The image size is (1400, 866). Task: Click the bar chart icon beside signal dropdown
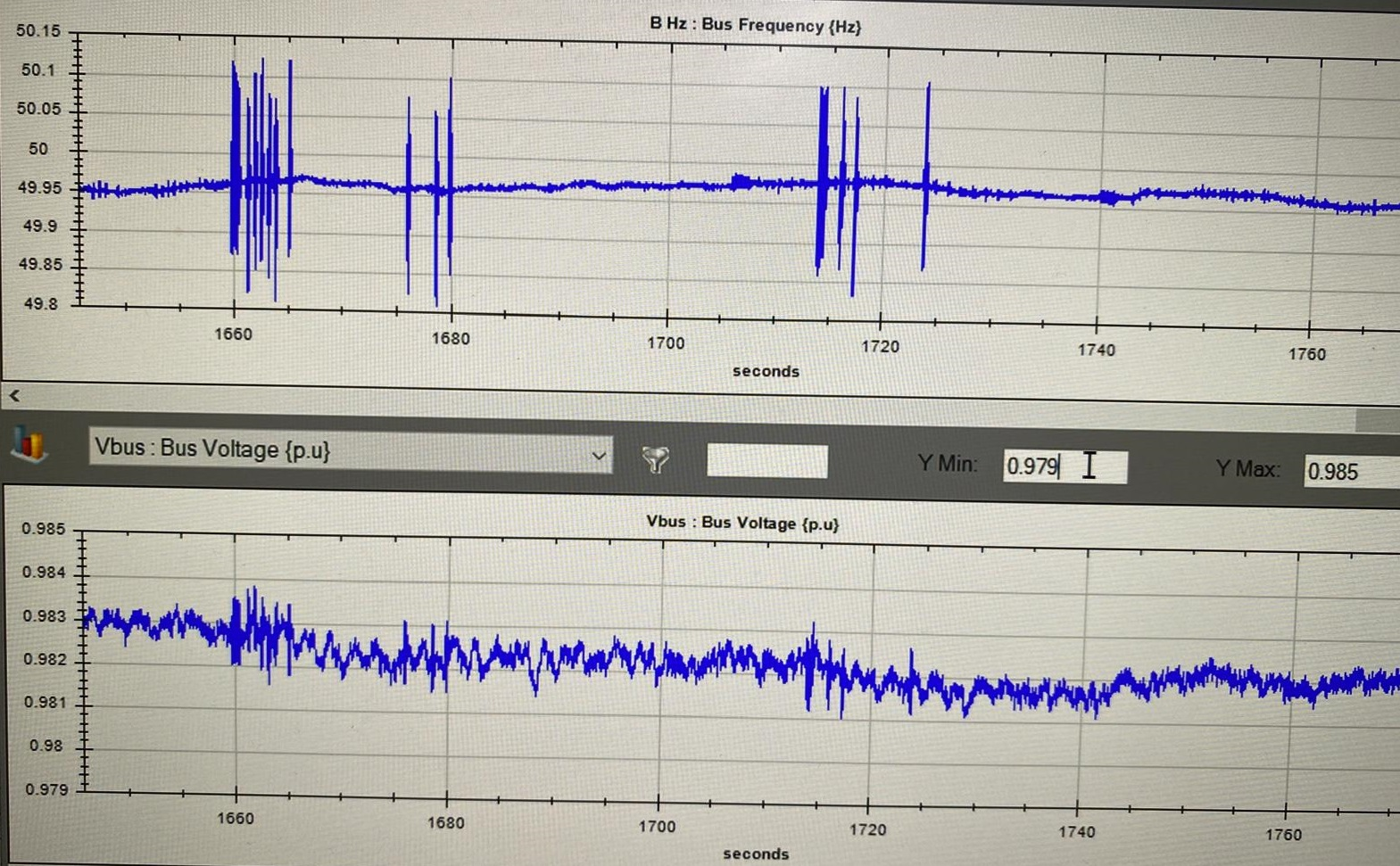[29, 443]
